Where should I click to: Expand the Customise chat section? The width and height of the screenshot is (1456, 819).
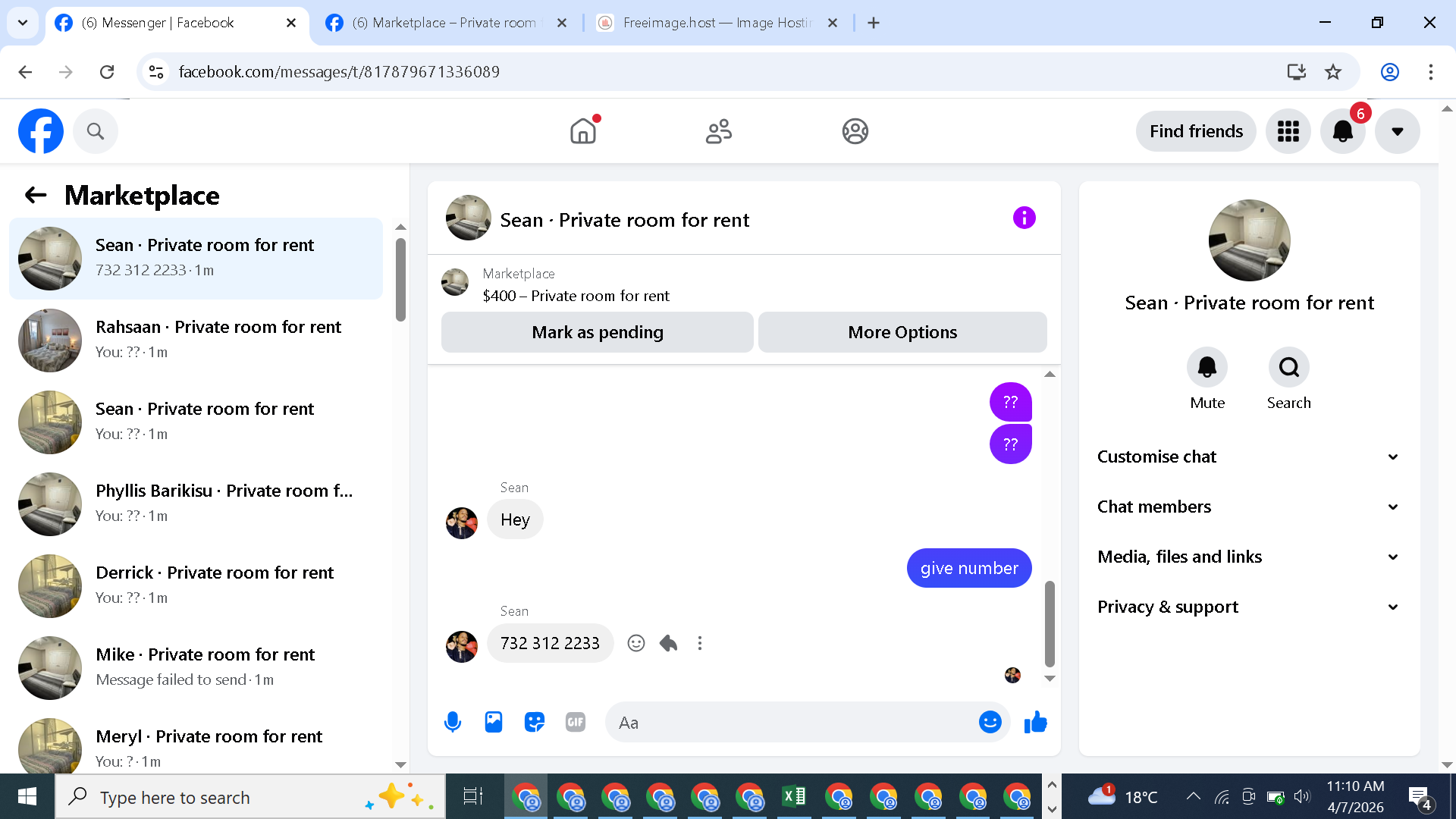[1248, 457]
